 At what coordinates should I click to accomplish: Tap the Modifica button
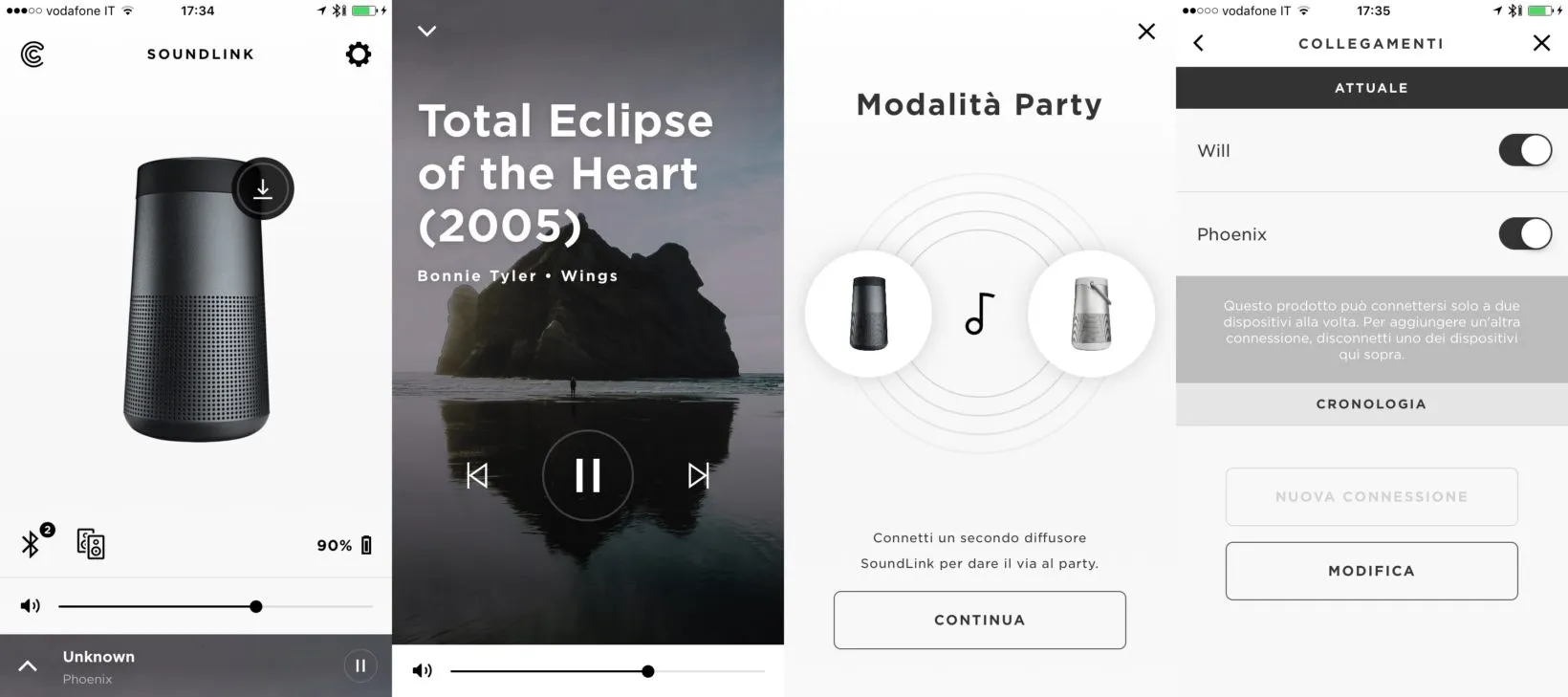[x=1372, y=571]
